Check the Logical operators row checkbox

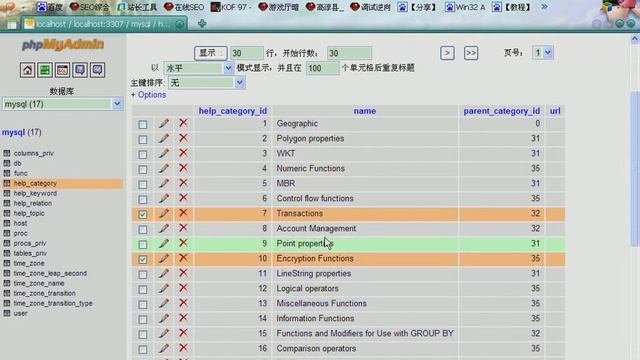[x=142, y=289]
